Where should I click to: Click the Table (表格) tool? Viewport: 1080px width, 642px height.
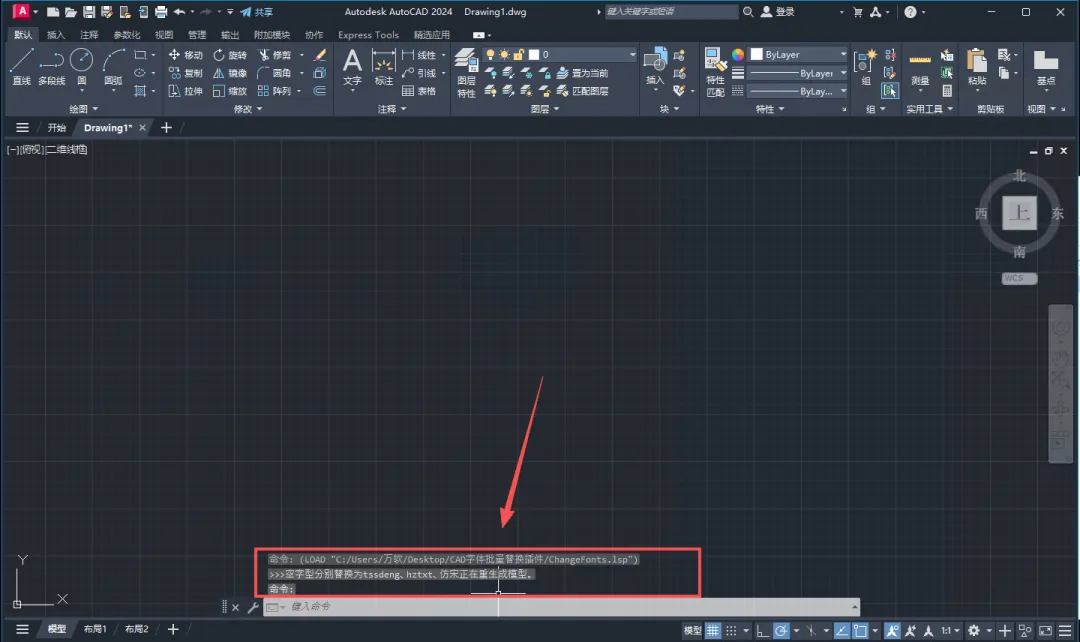coord(418,91)
